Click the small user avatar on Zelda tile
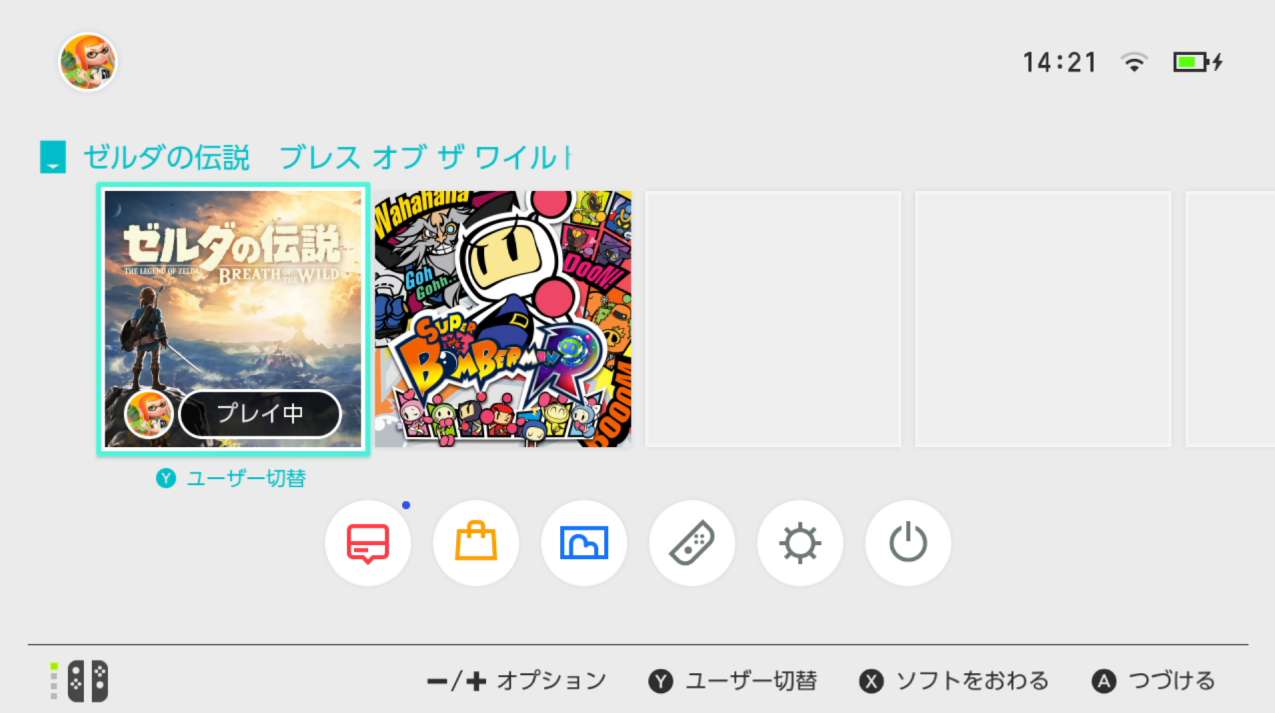 pos(149,414)
